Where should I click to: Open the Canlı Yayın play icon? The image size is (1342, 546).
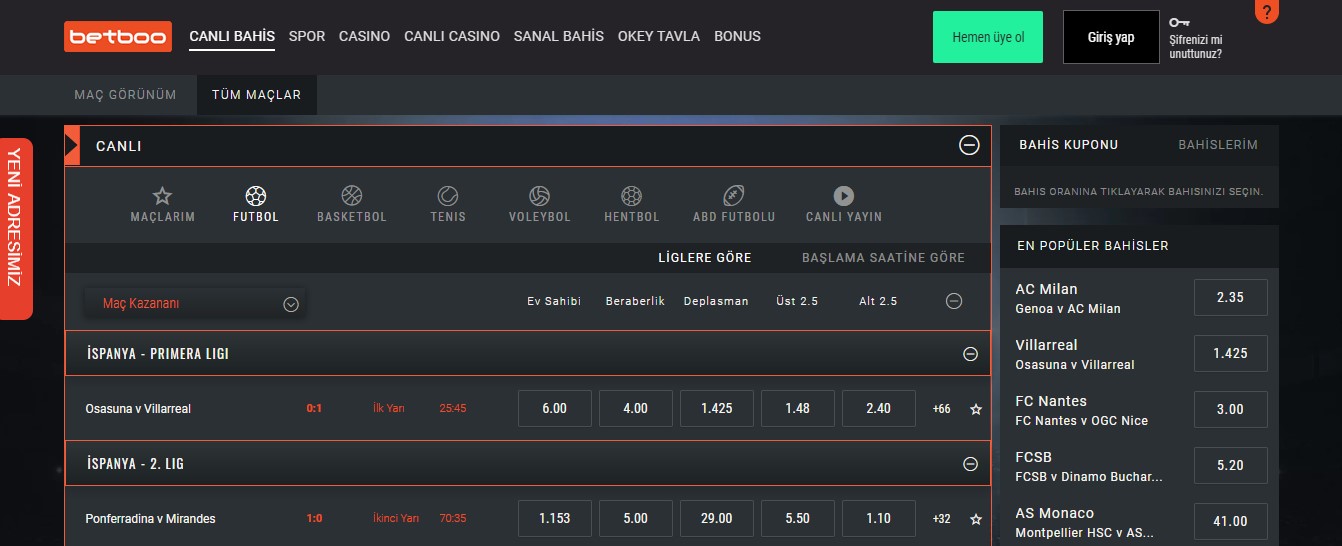(844, 195)
